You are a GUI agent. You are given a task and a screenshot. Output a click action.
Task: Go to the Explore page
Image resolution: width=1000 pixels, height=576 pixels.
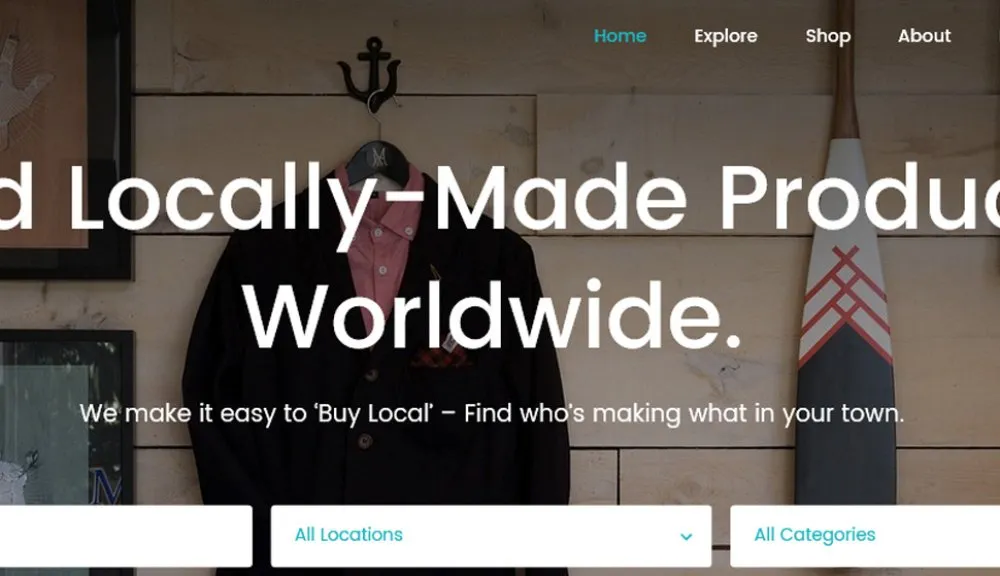pos(726,36)
